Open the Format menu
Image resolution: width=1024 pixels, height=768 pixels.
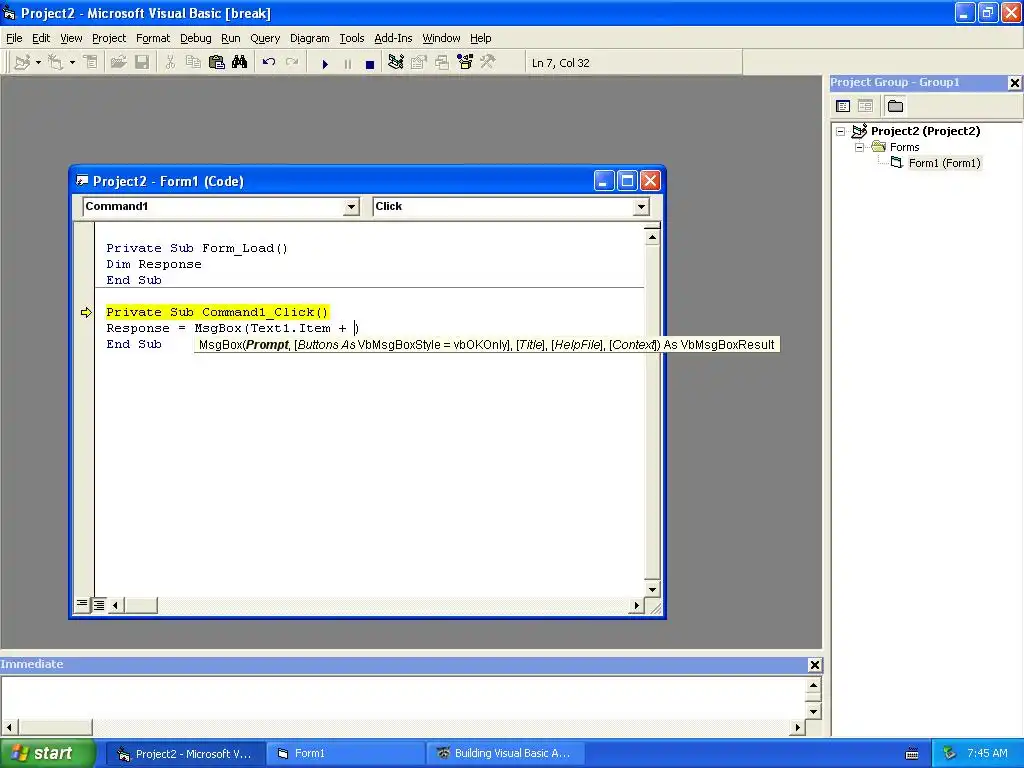[153, 38]
